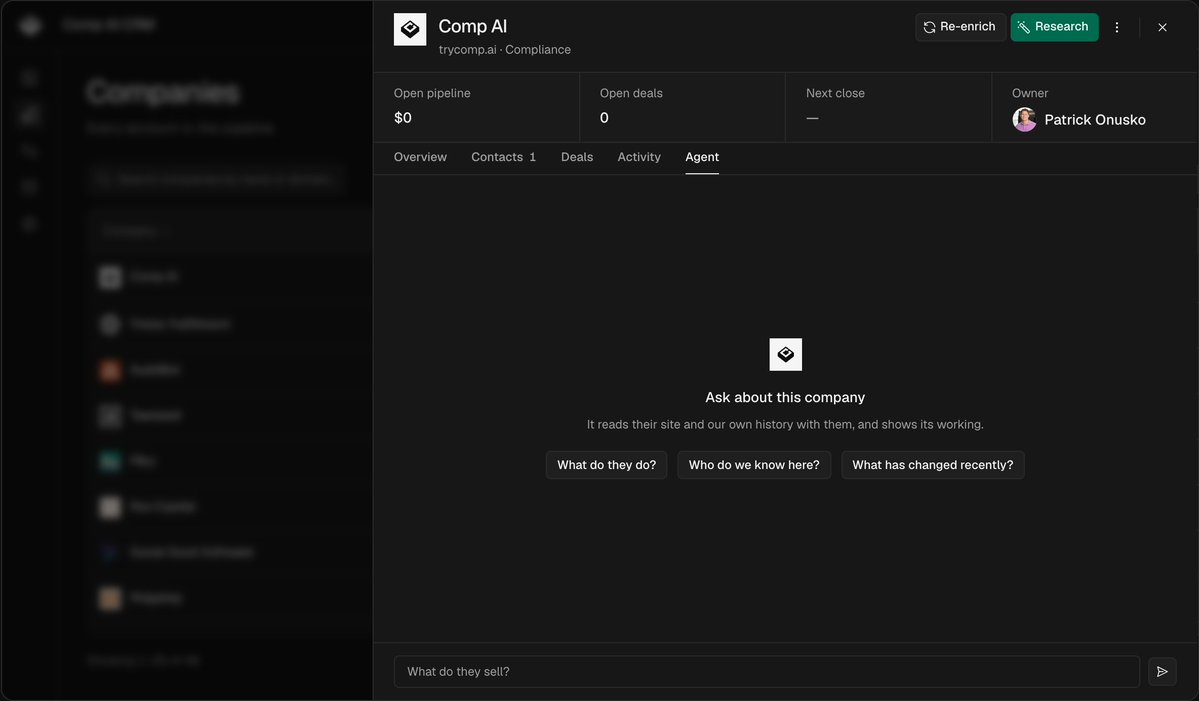Click the Patrick Onusko owner name
Image resolution: width=1199 pixels, height=701 pixels.
pyautogui.click(x=1095, y=119)
